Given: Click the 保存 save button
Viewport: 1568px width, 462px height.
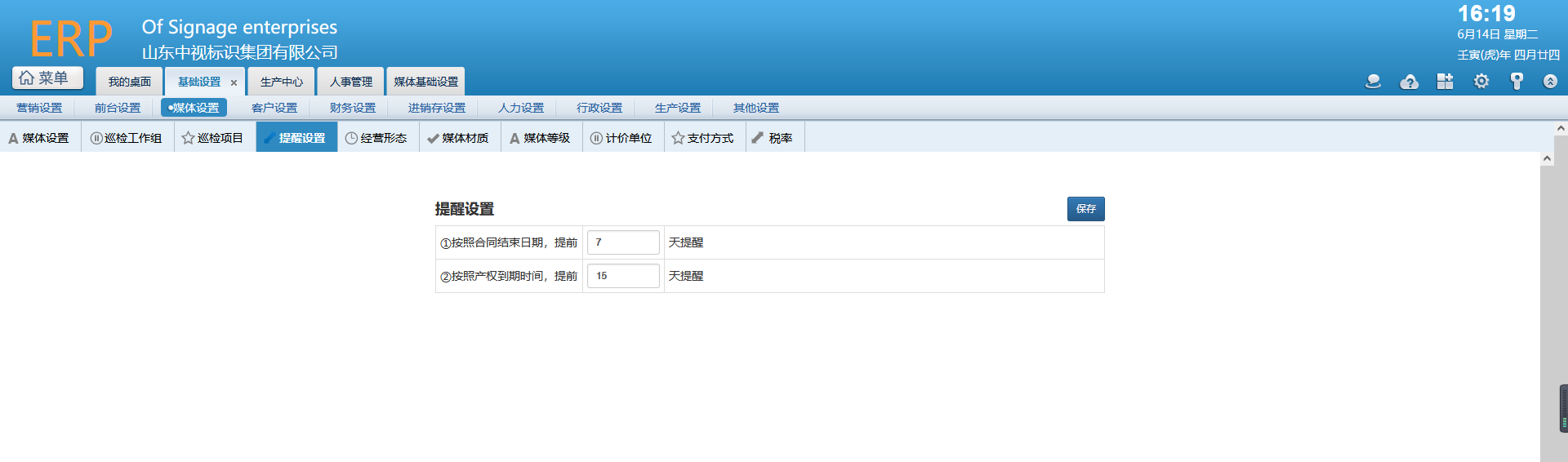Looking at the screenshot, I should tap(1085, 209).
